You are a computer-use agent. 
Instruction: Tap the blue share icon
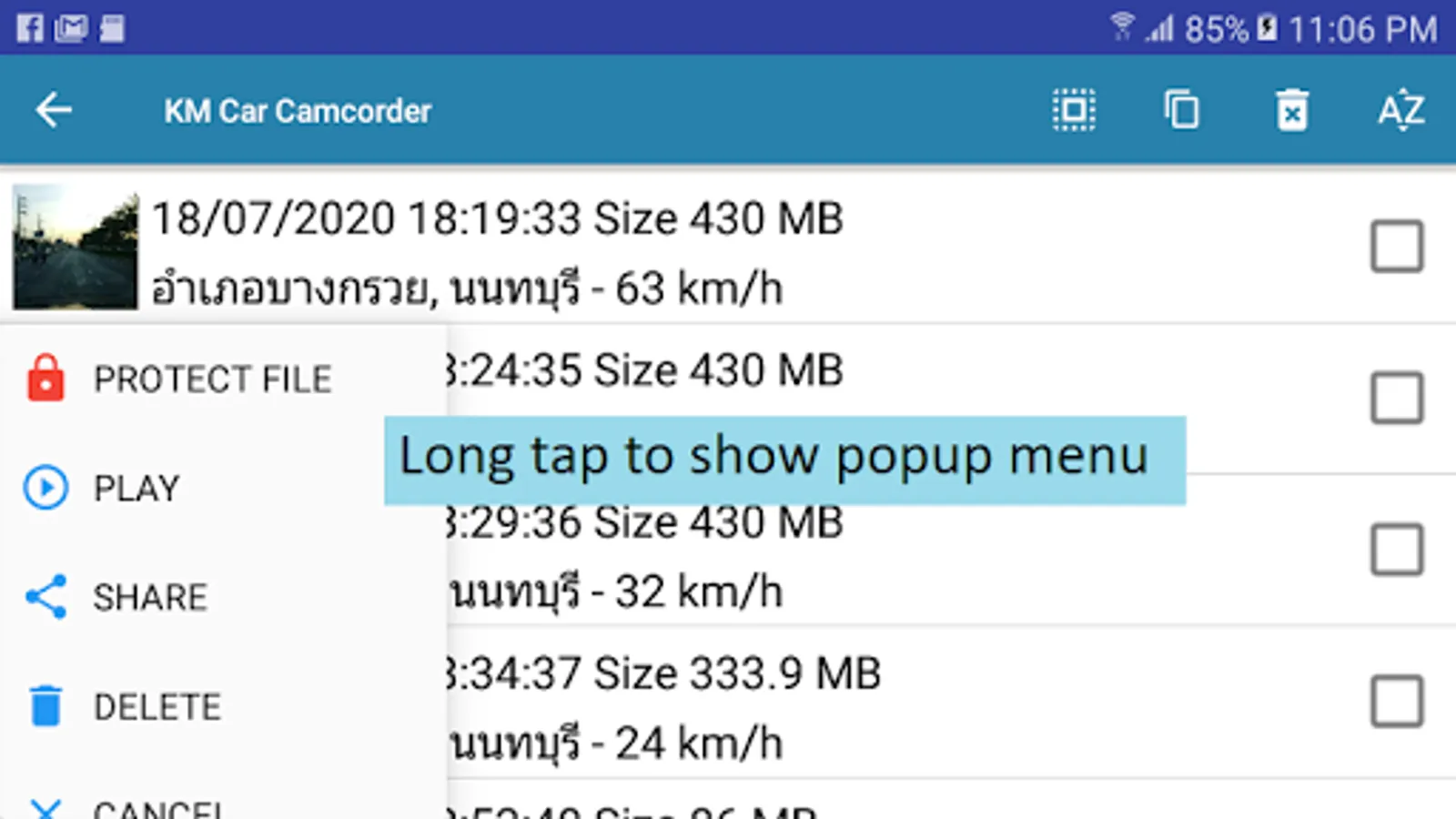[x=45, y=596]
